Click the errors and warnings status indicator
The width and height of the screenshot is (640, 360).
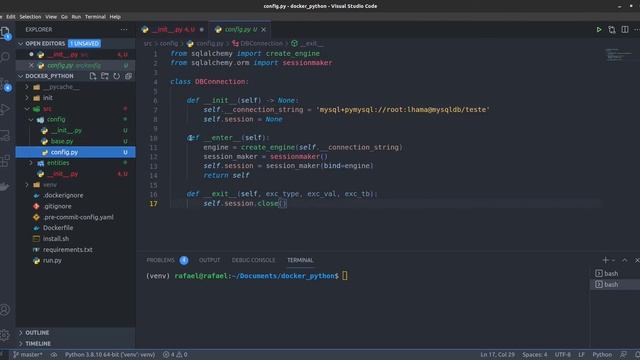(x=175, y=354)
